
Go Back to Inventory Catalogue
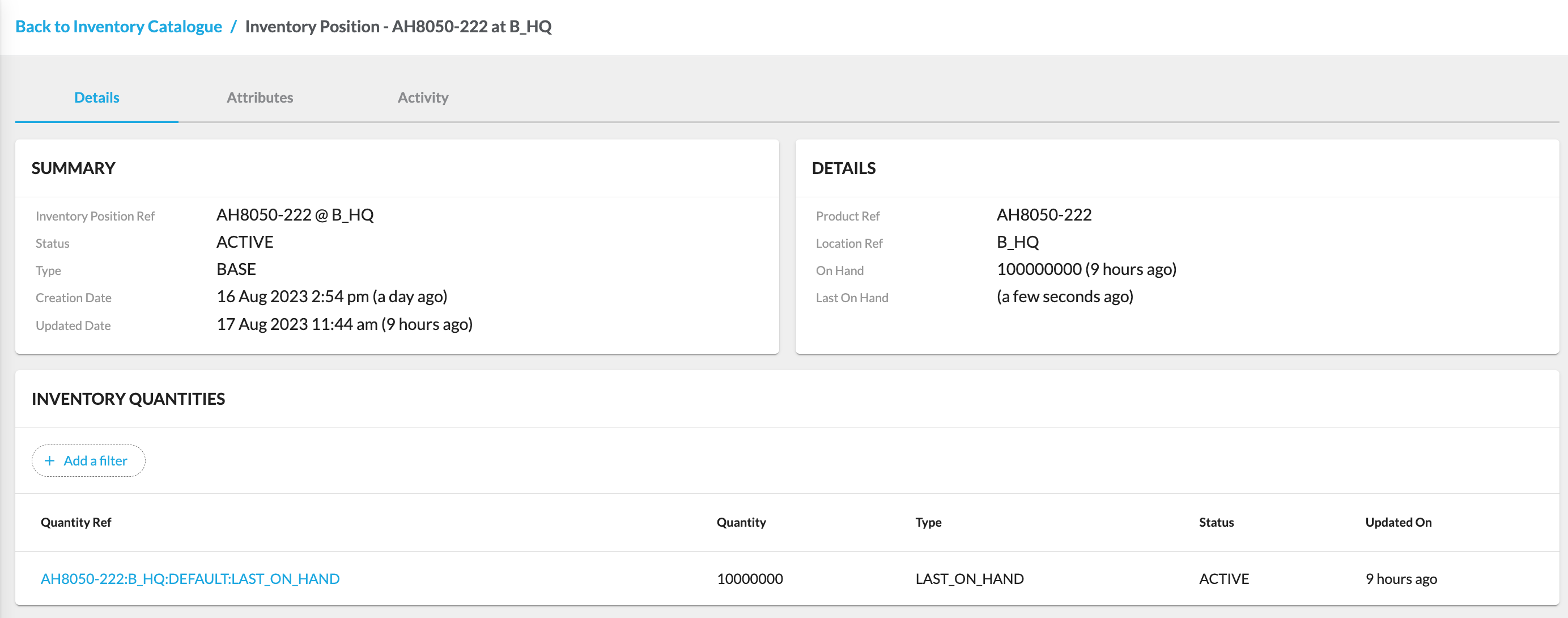118,26
